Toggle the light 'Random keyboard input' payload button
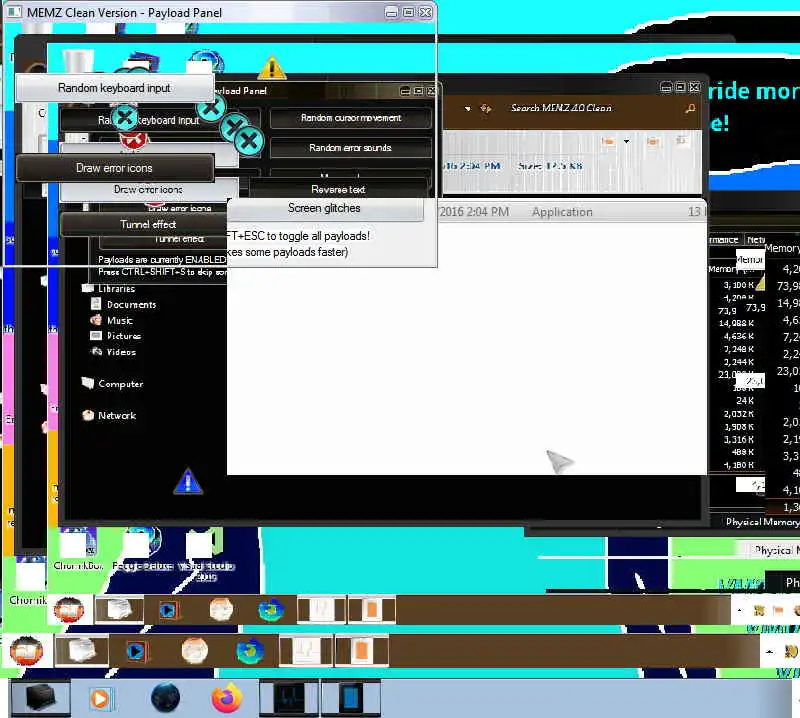 pyautogui.click(x=114, y=88)
